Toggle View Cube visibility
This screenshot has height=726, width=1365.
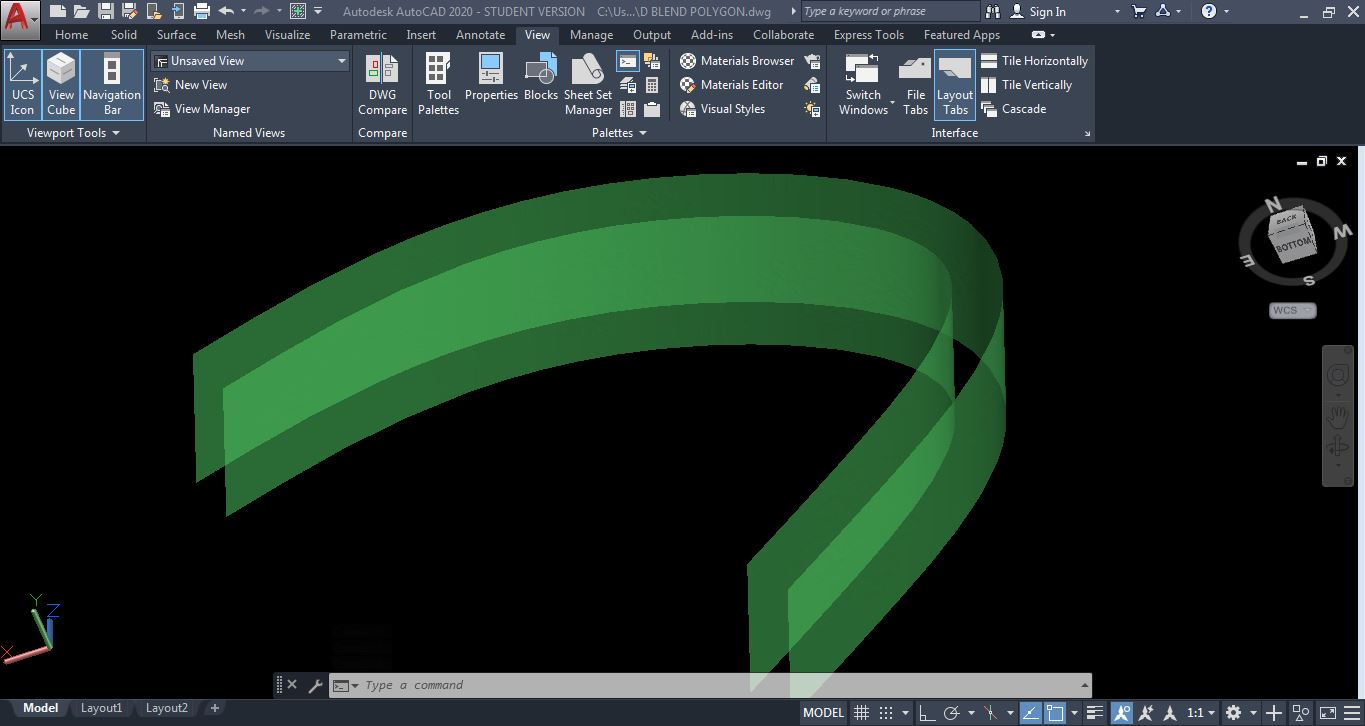61,85
